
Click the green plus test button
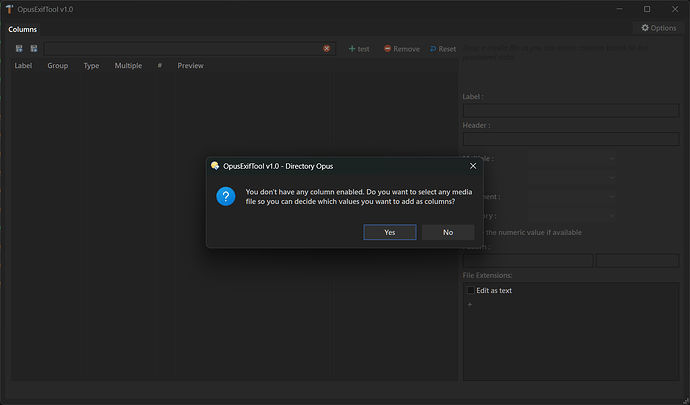pos(359,48)
